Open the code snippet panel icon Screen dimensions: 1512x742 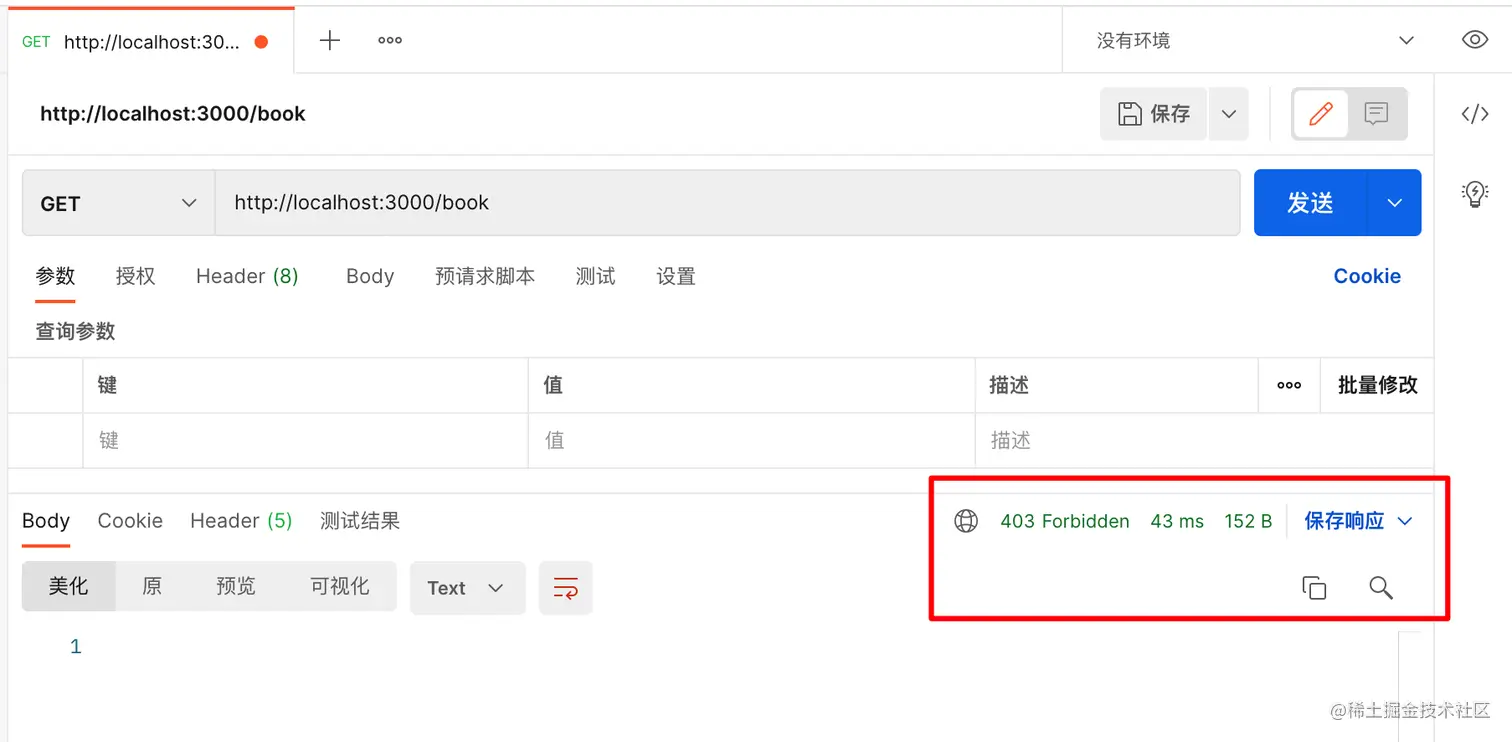pos(1475,114)
